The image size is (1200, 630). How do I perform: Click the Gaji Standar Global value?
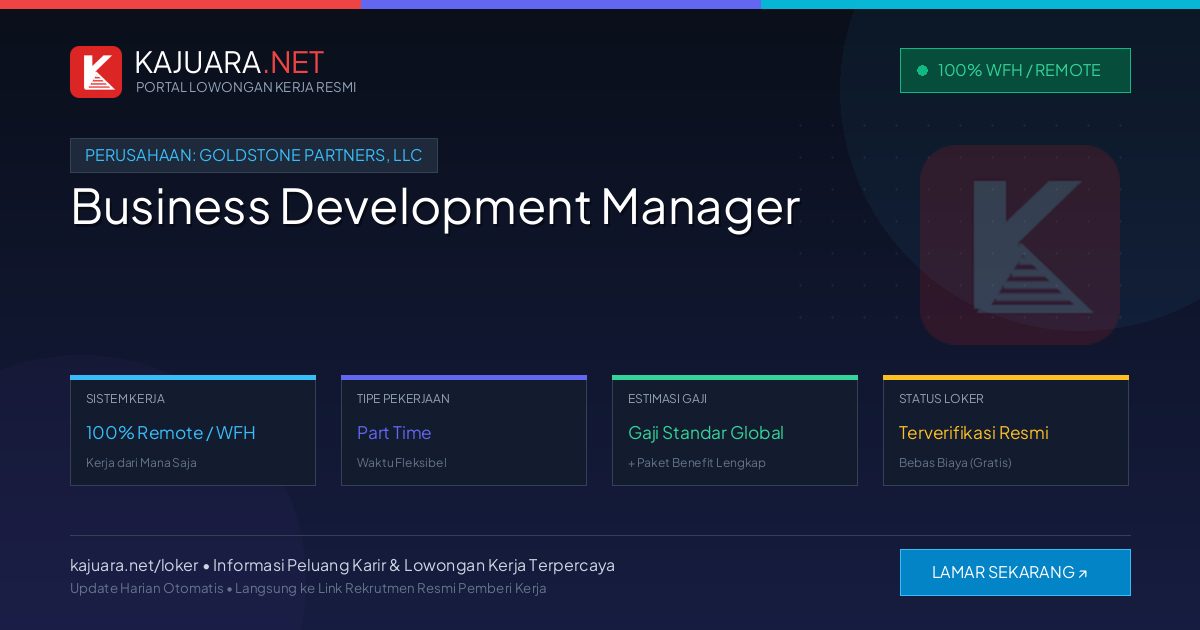(706, 433)
